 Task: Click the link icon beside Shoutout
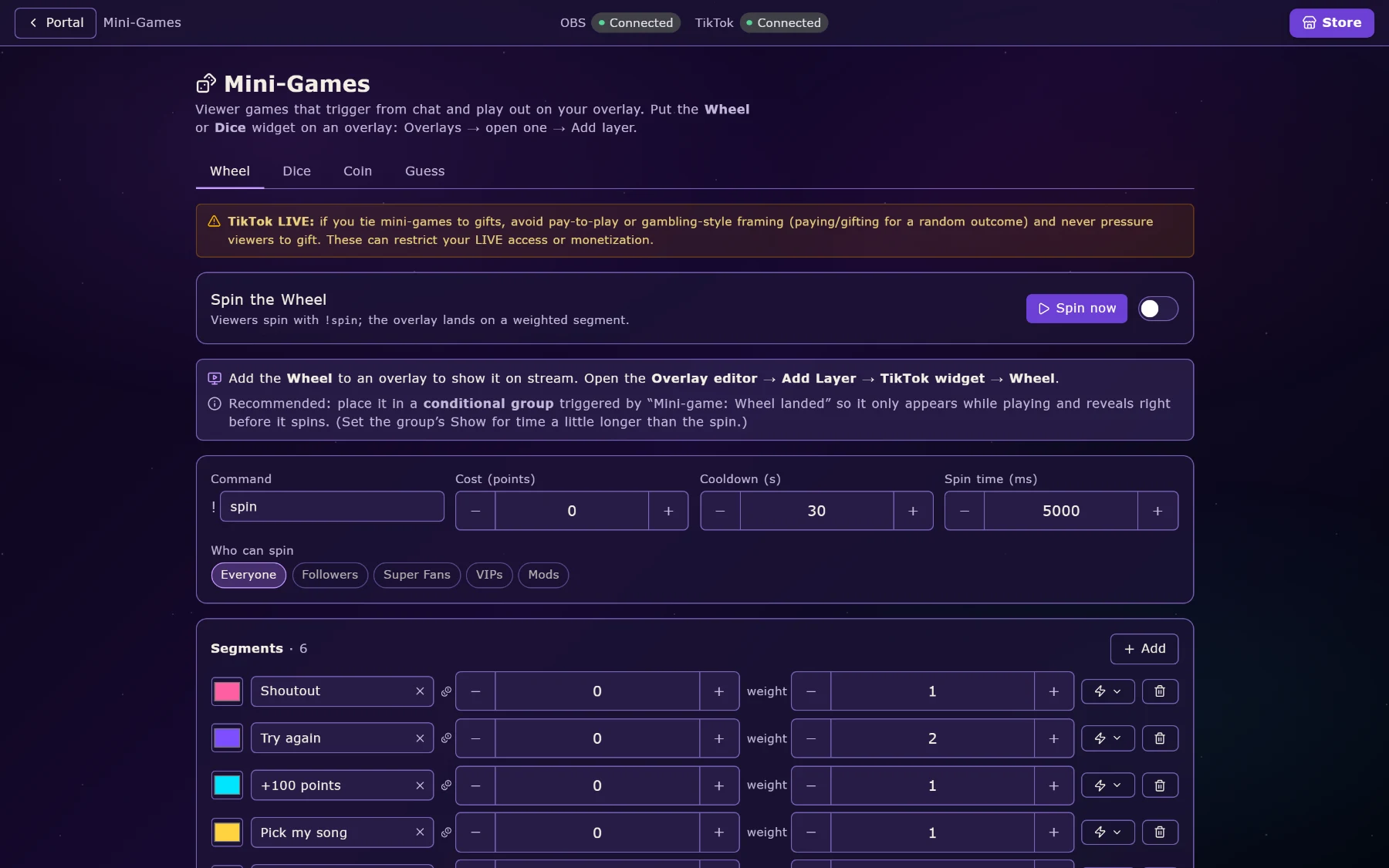click(446, 691)
